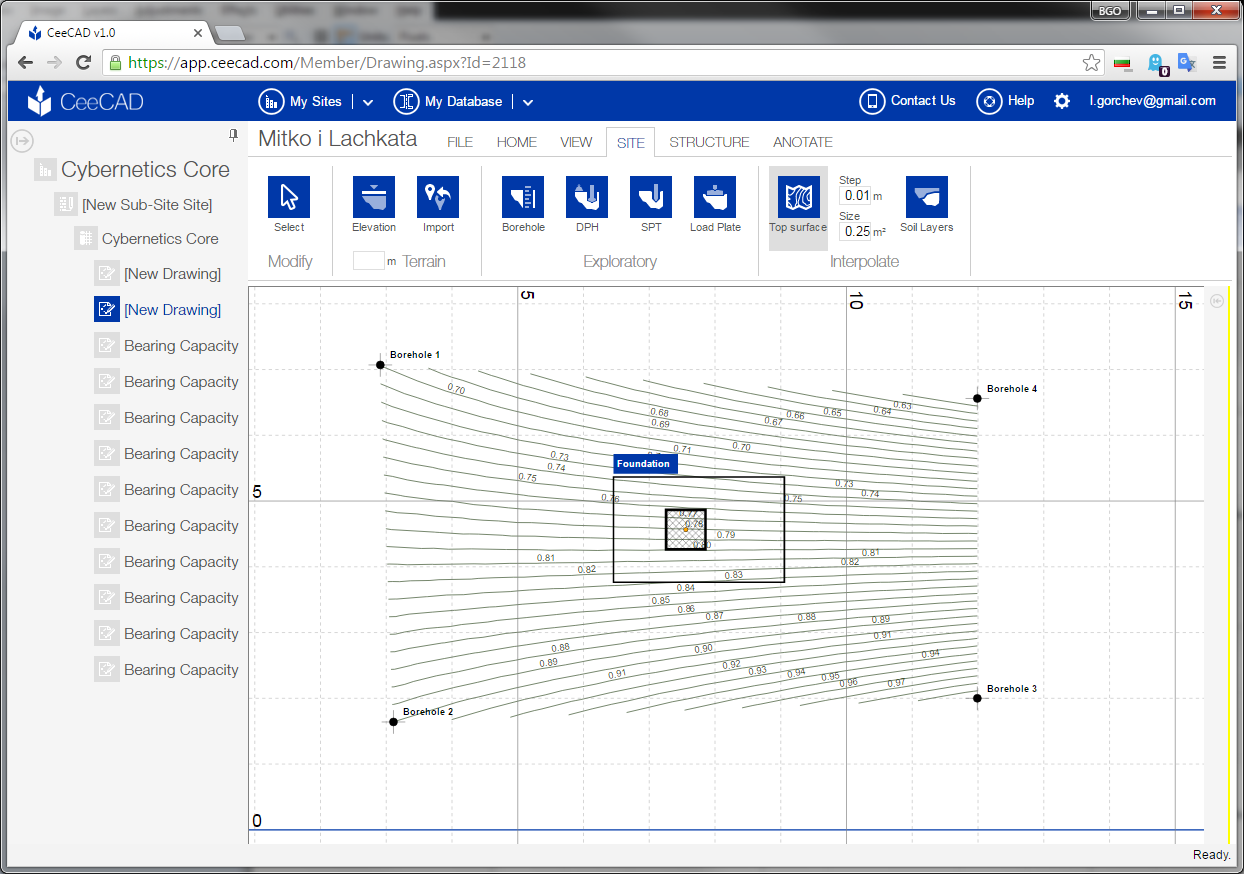Edit the Size value field
Image resolution: width=1244 pixels, height=874 pixels.
click(855, 231)
